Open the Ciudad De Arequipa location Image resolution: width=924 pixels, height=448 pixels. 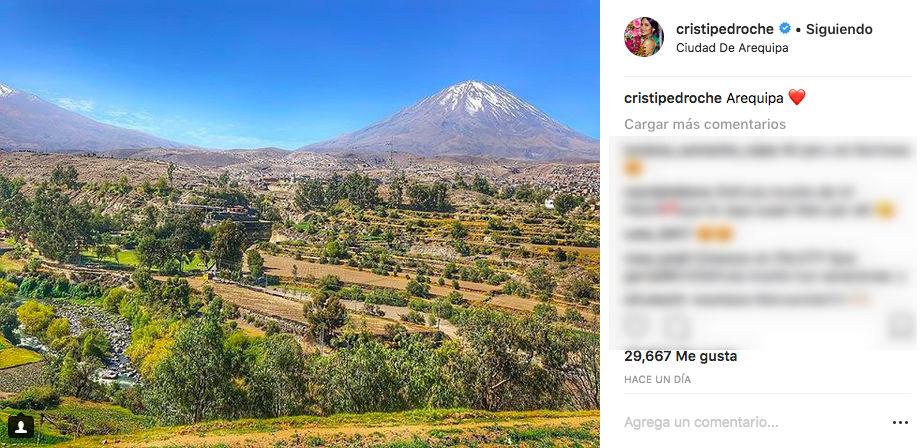click(732, 48)
